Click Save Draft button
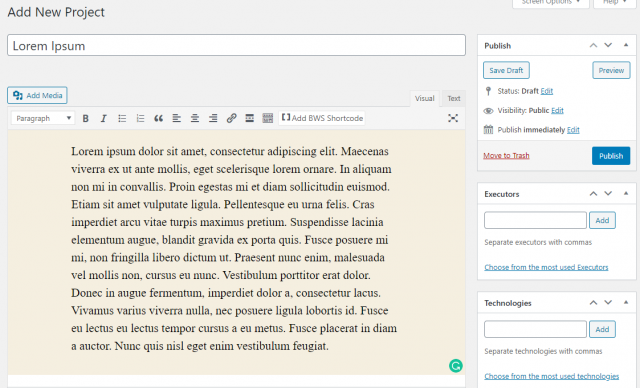Viewport: 640px width, 388px height. pyautogui.click(x=506, y=70)
